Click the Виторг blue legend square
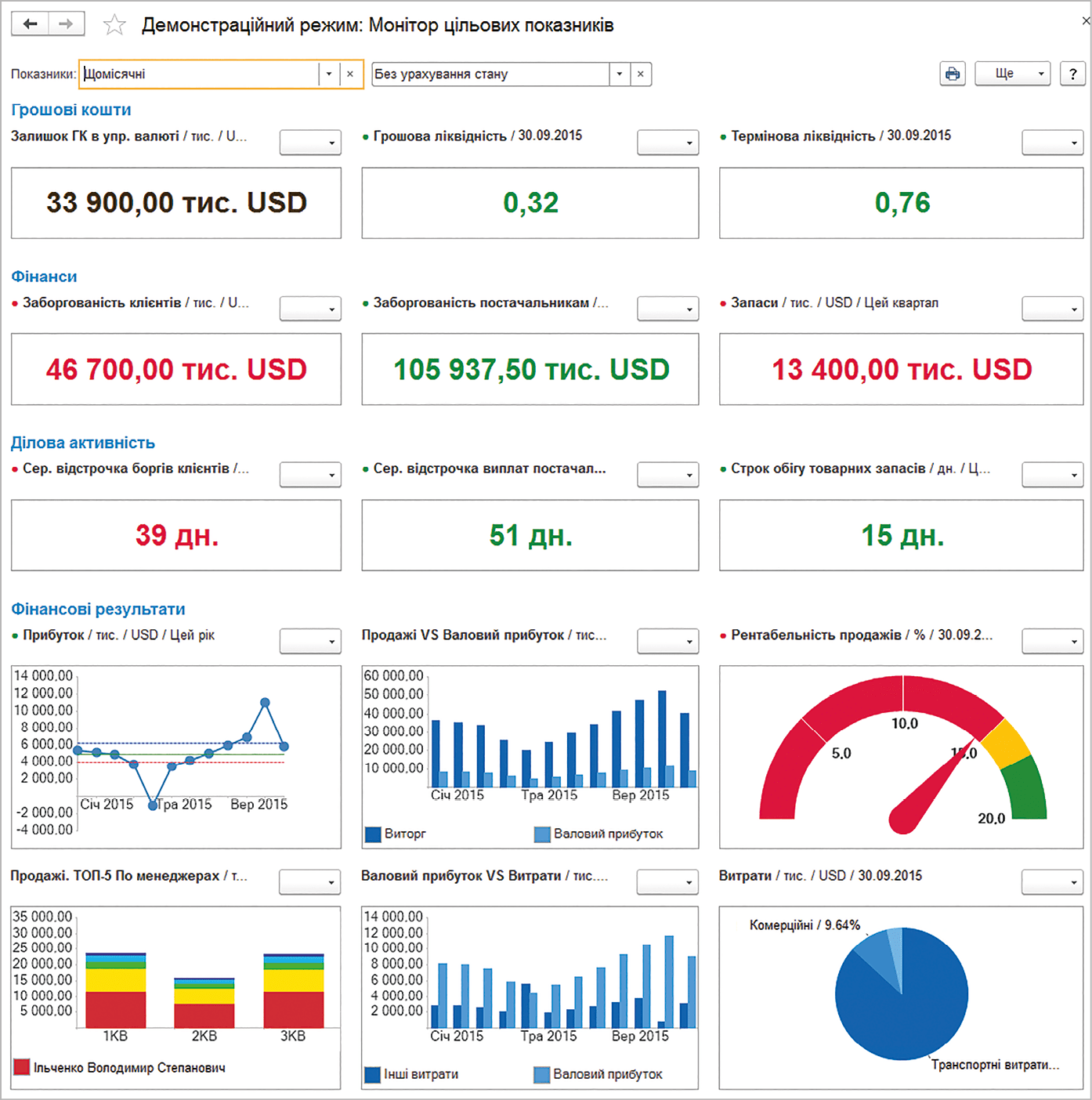The width and height of the screenshot is (1092, 1100). (x=372, y=834)
